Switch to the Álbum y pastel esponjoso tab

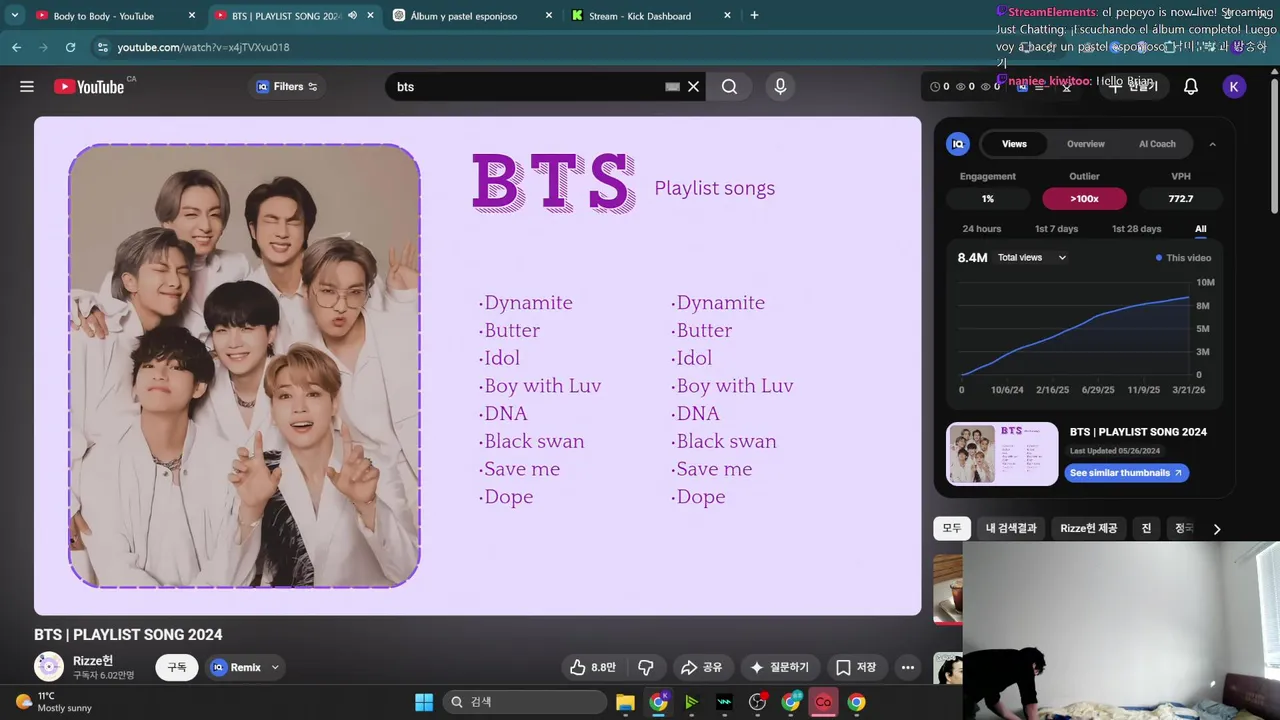tap(472, 15)
